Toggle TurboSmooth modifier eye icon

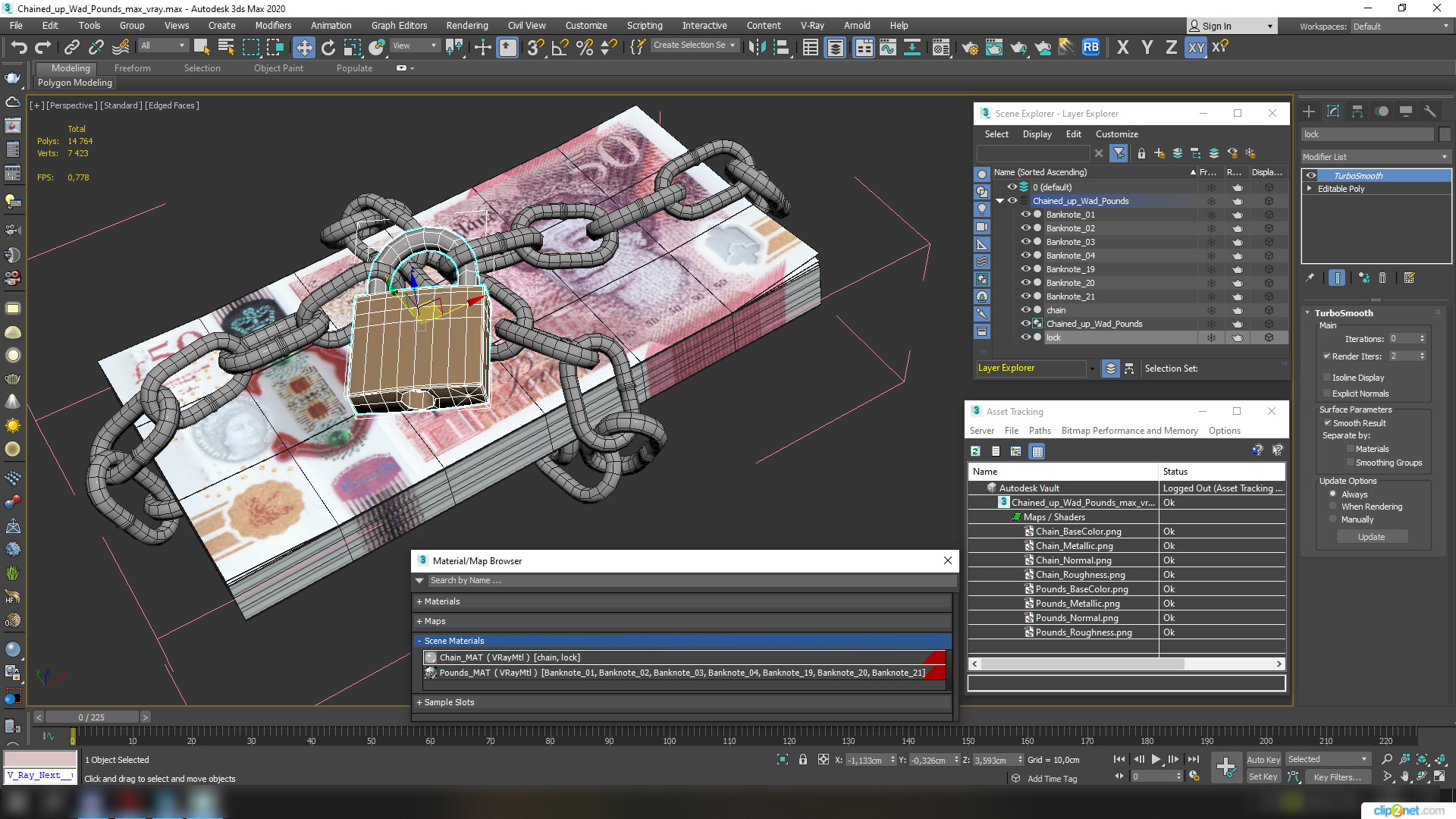1310,175
